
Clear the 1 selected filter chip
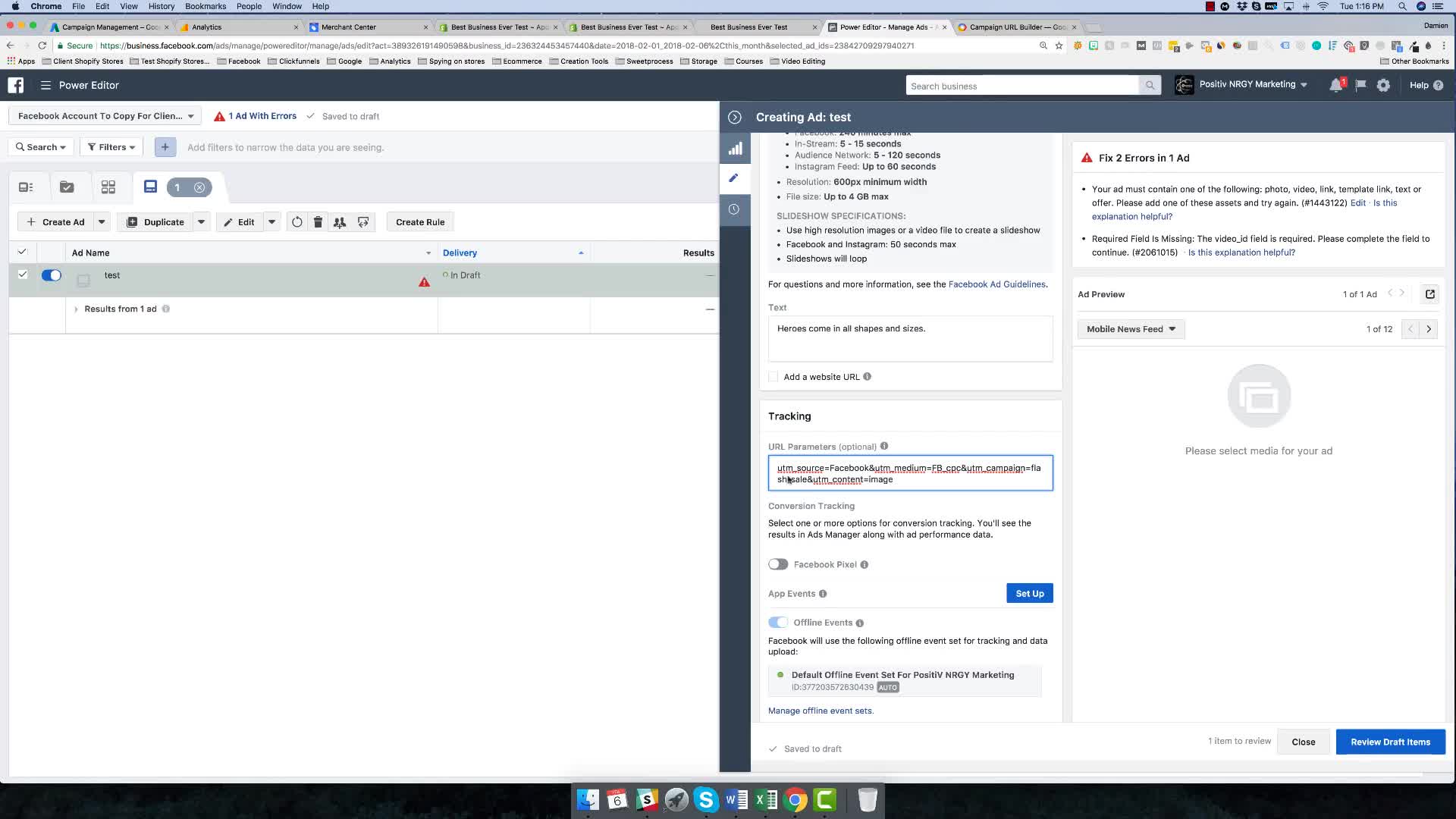pyautogui.click(x=199, y=187)
